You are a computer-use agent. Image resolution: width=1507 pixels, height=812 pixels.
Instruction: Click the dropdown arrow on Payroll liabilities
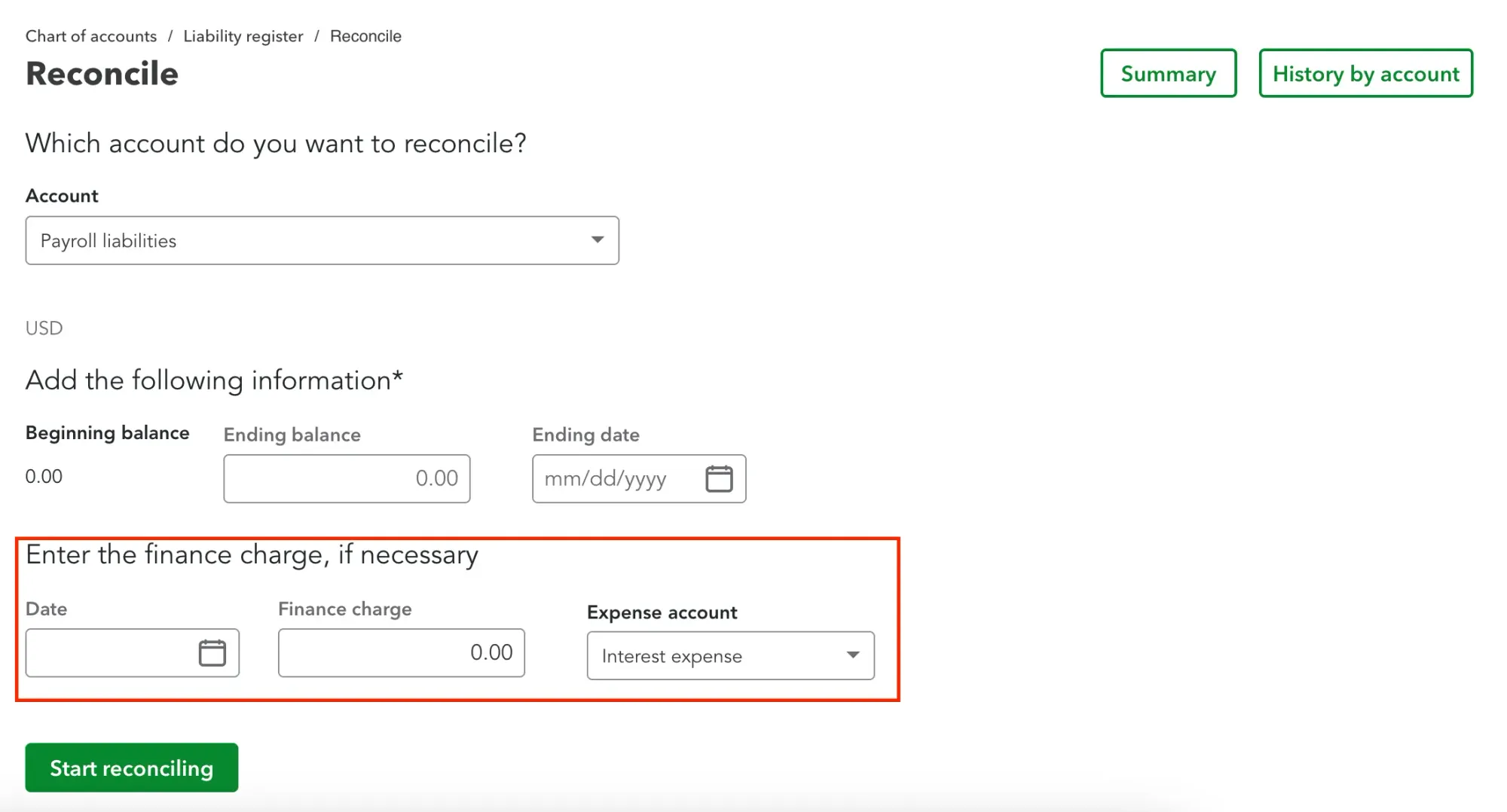pyautogui.click(x=597, y=240)
